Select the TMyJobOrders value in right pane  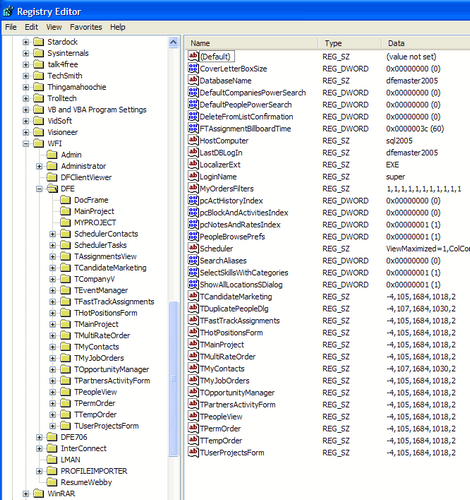tap(225, 381)
